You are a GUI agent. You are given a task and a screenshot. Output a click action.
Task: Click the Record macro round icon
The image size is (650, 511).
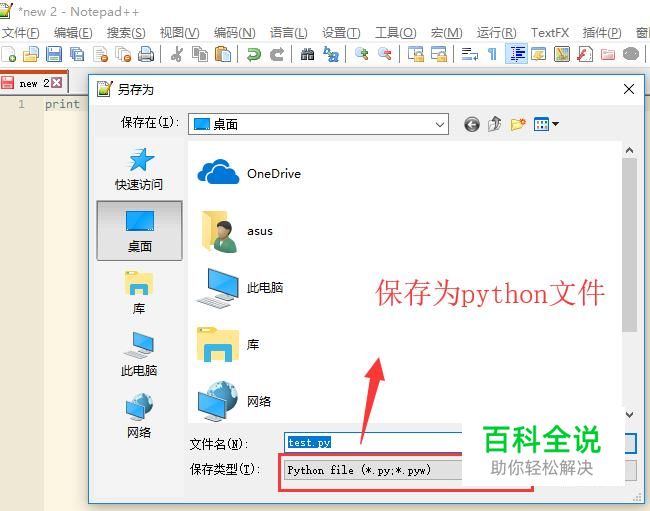631,54
